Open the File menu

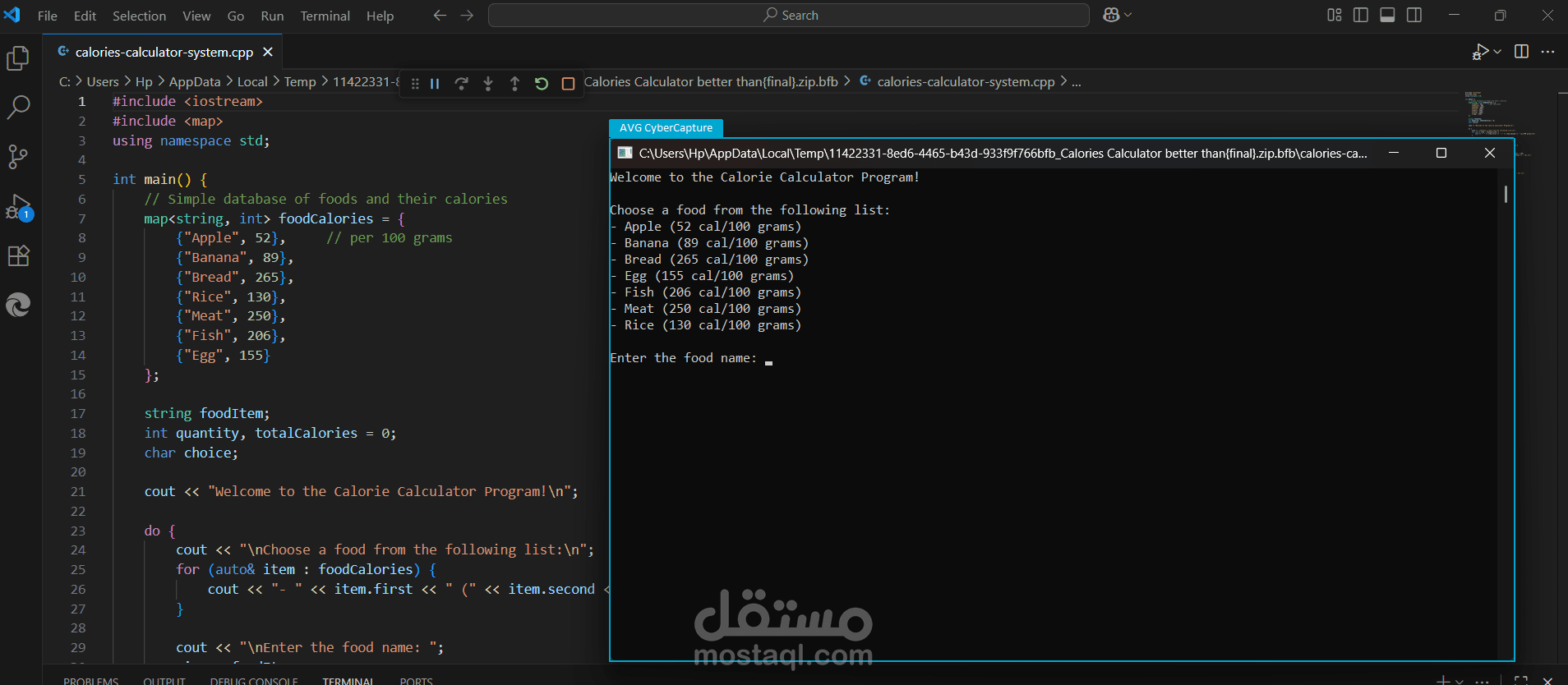pyautogui.click(x=48, y=16)
